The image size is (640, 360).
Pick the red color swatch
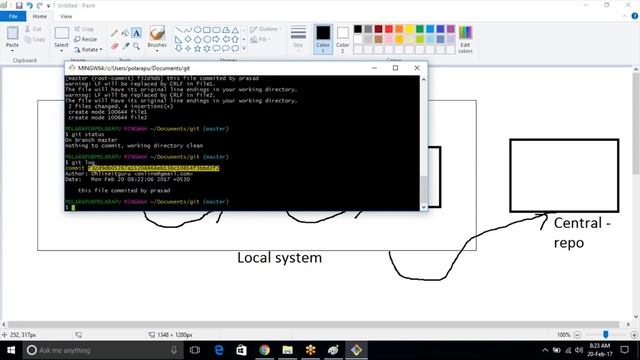point(389,29)
